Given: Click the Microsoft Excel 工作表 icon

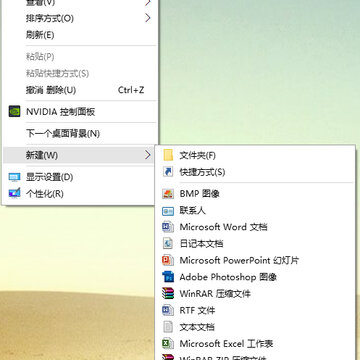Looking at the screenshot, I should tap(168, 344).
